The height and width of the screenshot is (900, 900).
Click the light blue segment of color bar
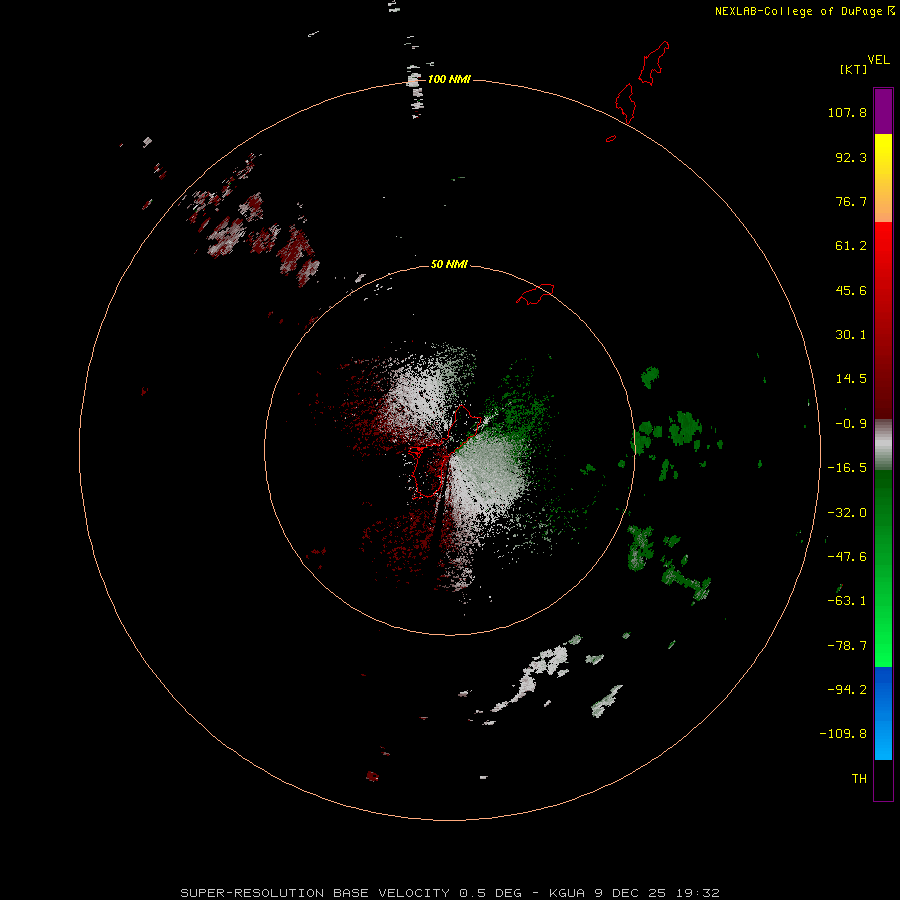tap(883, 738)
